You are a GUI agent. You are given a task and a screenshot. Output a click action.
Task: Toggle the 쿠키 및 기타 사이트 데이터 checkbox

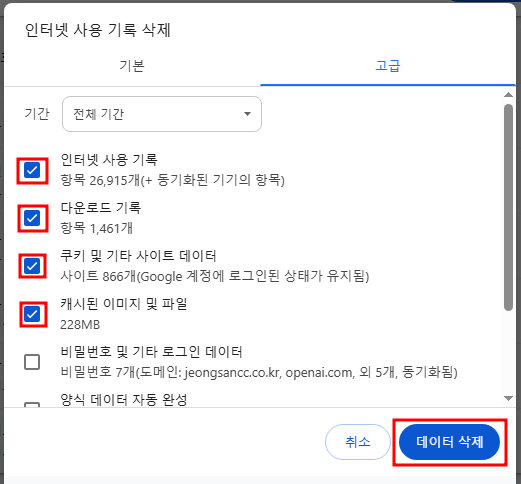pos(32,266)
